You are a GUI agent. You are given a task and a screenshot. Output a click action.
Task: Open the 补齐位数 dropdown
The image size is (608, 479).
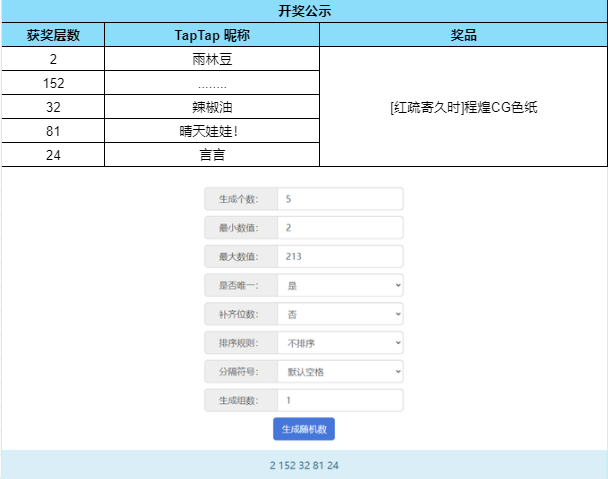pos(340,314)
